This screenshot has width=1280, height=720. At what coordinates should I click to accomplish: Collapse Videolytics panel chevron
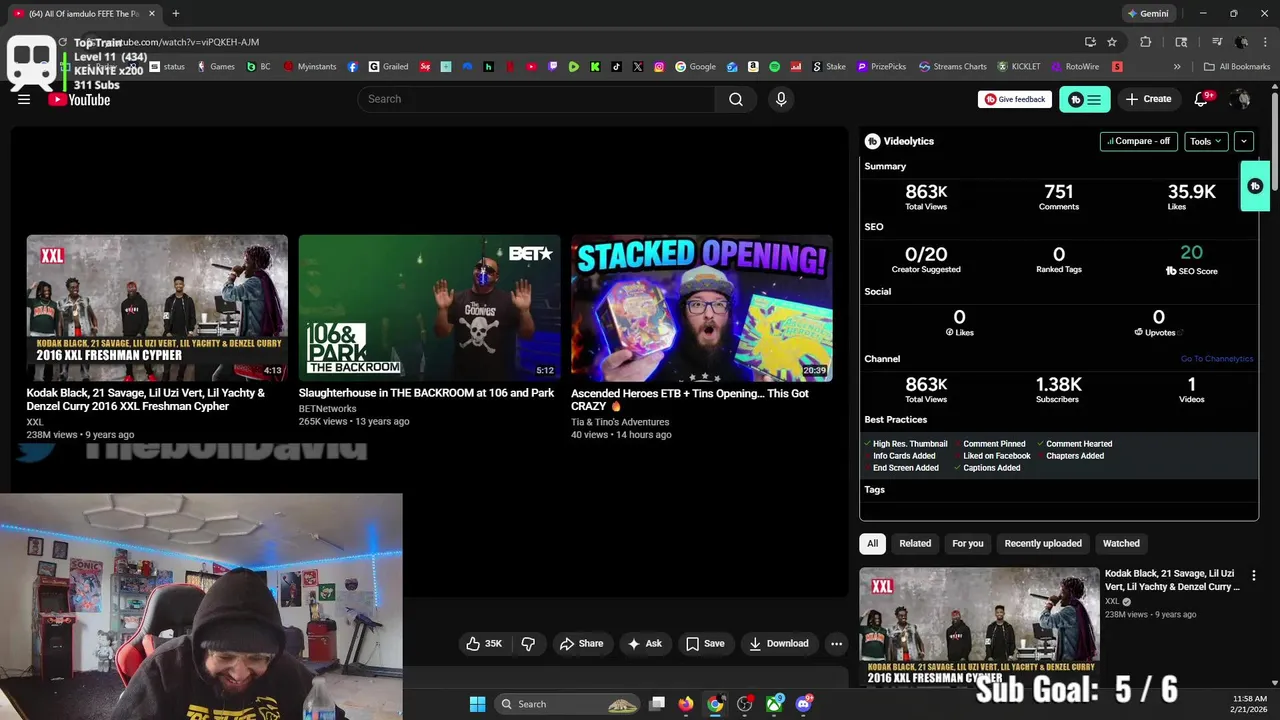click(1244, 141)
